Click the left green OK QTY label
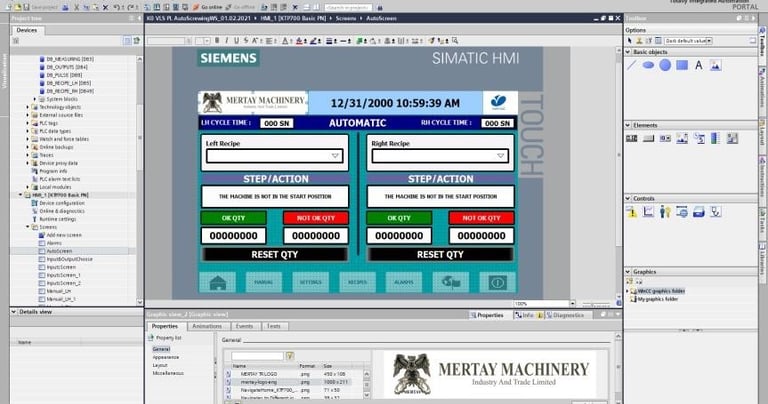Image resolution: width=768 pixels, height=404 pixels. click(x=234, y=218)
